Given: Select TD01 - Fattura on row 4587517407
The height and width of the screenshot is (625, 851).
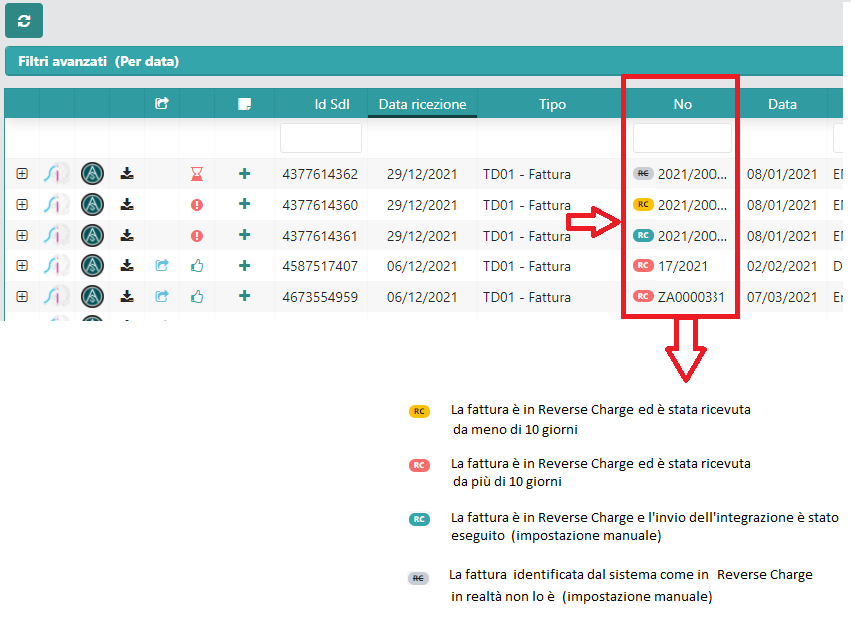Looking at the screenshot, I should (x=526, y=266).
